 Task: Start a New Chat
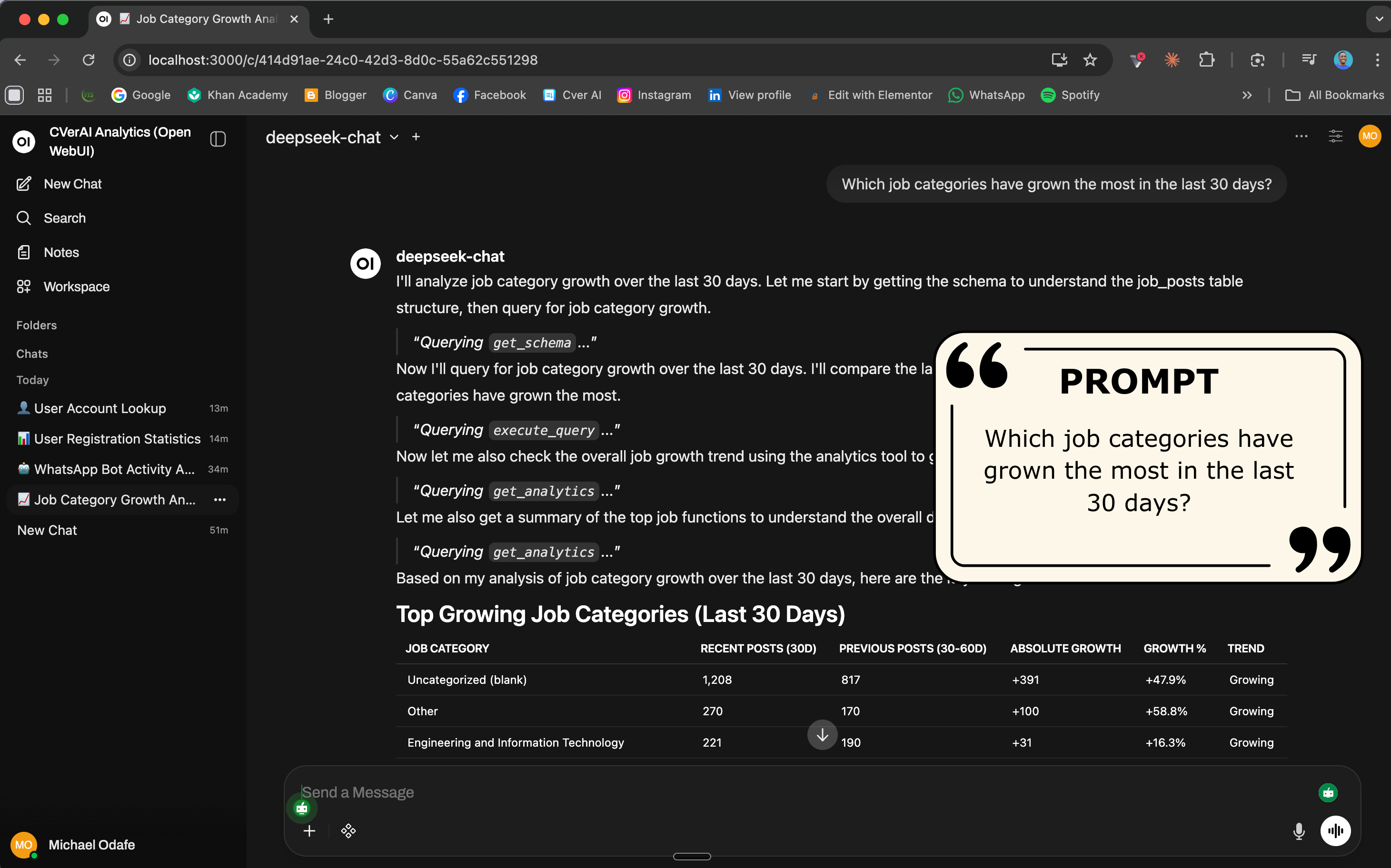point(72,184)
